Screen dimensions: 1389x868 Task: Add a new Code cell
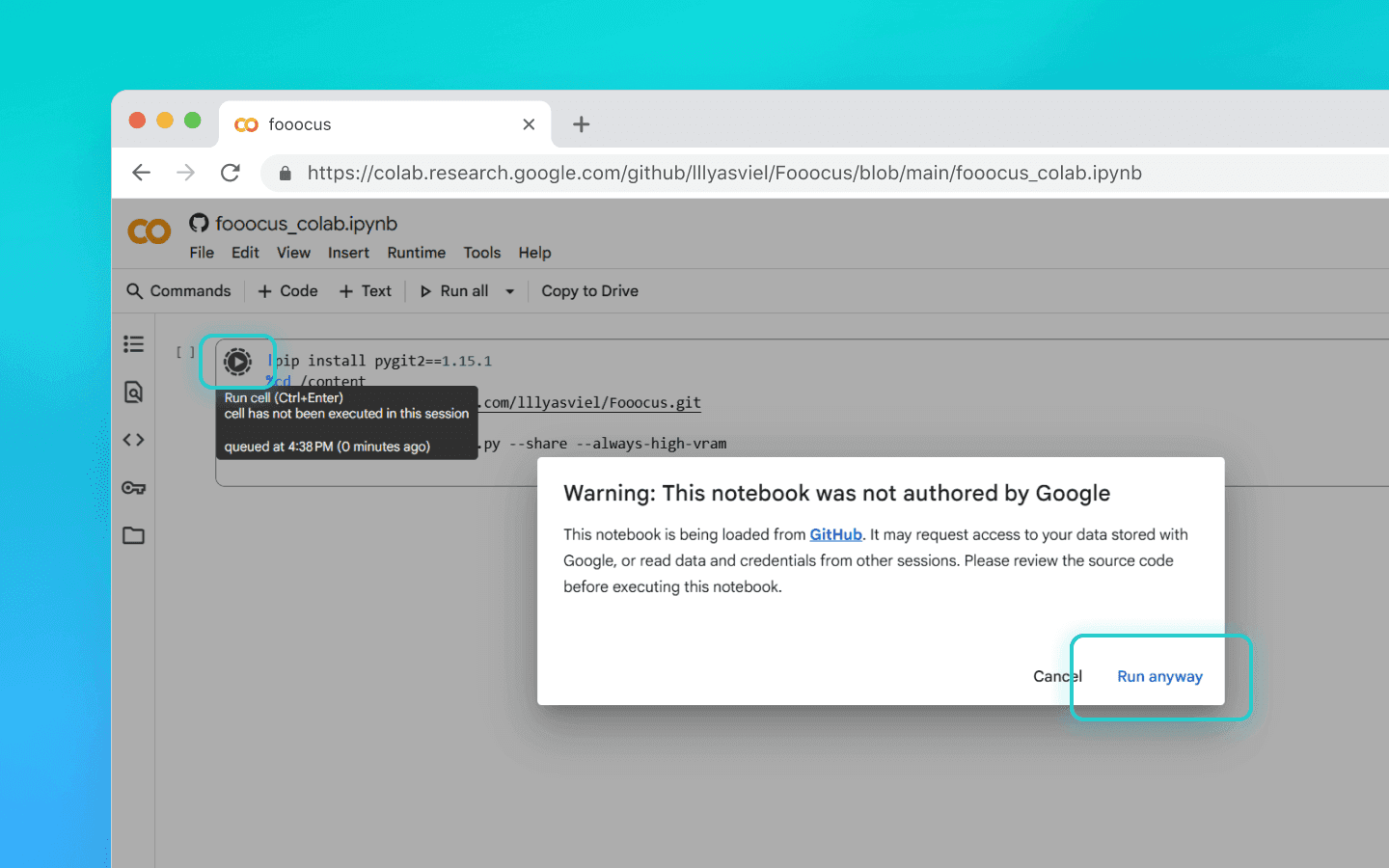tap(287, 291)
